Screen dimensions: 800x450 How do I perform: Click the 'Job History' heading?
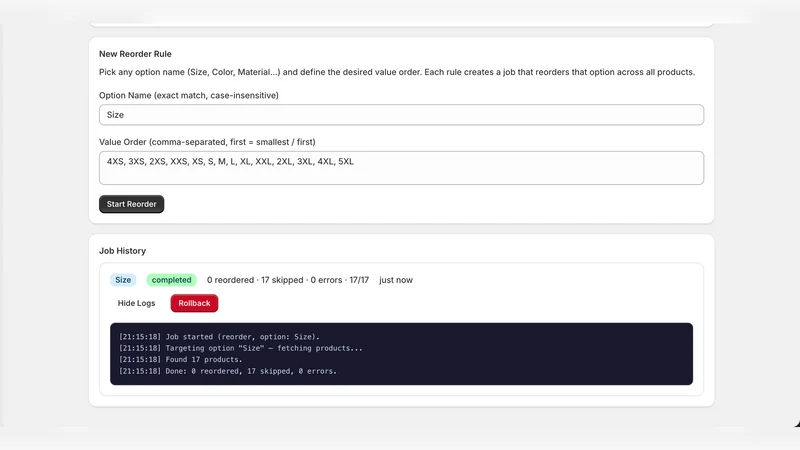click(122, 251)
